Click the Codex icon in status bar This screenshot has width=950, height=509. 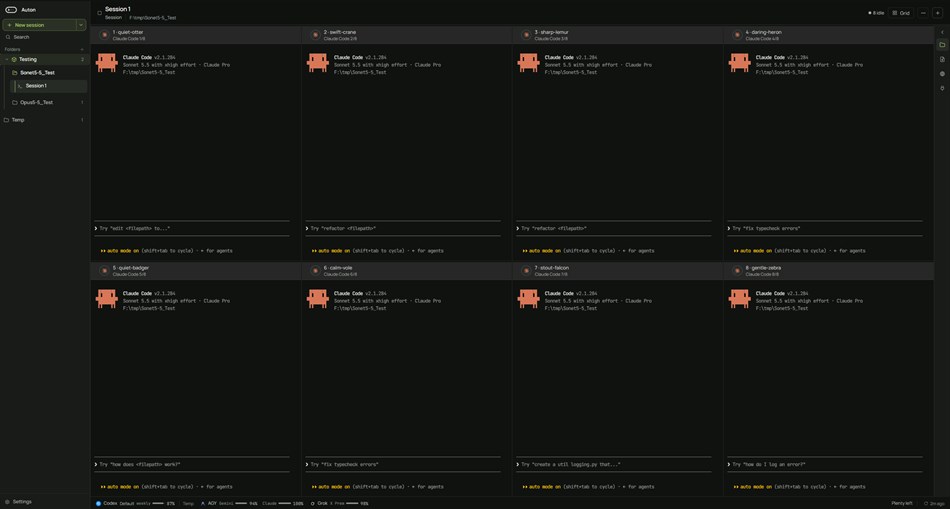coord(98,503)
